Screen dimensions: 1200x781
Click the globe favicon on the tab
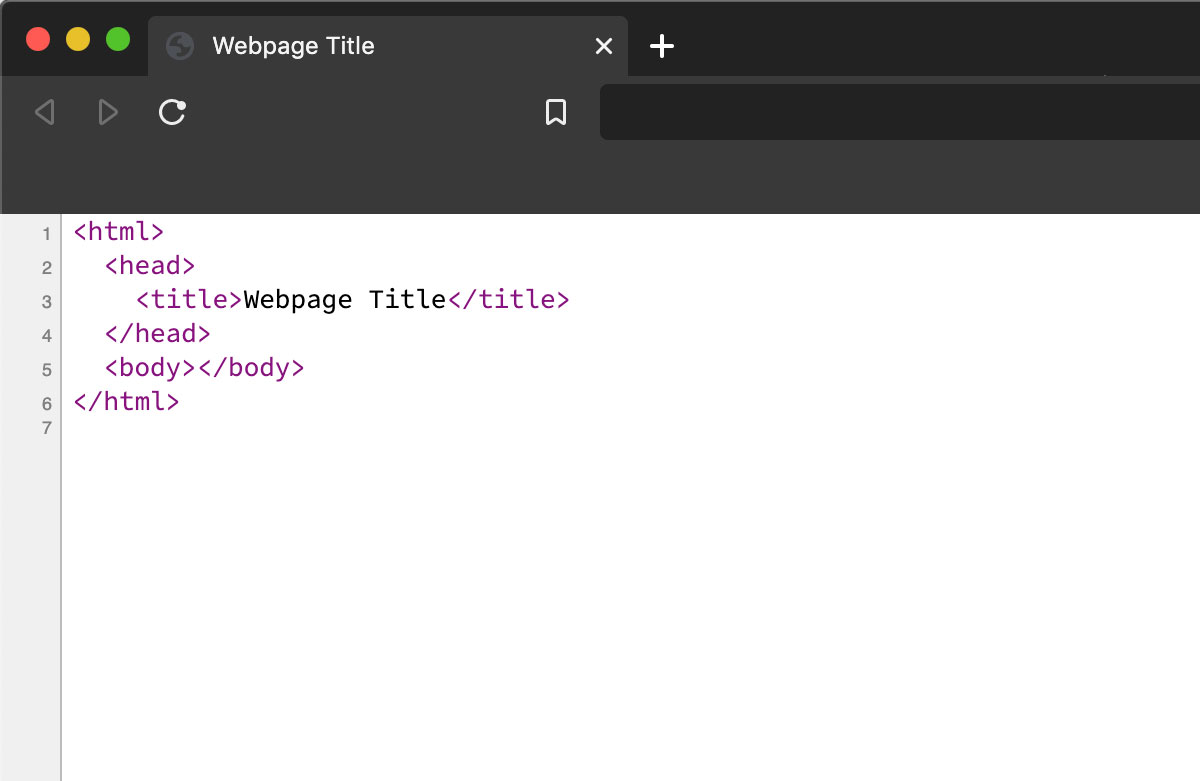point(179,46)
